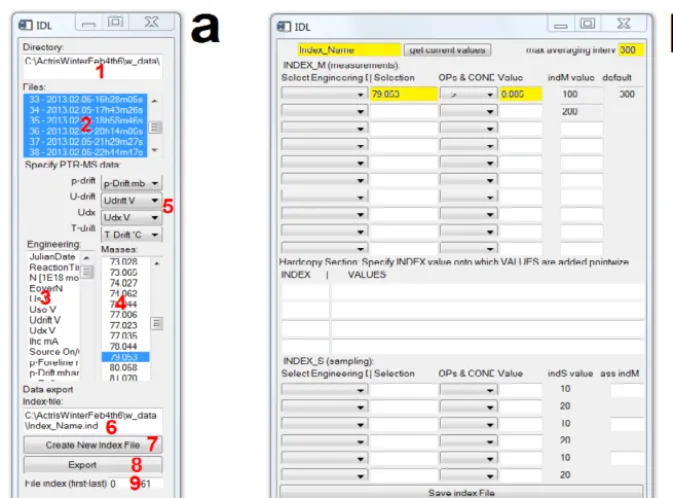Viewport: 673px width, 498px height.
Task: Click the Index-file path field
Action: 93,421
